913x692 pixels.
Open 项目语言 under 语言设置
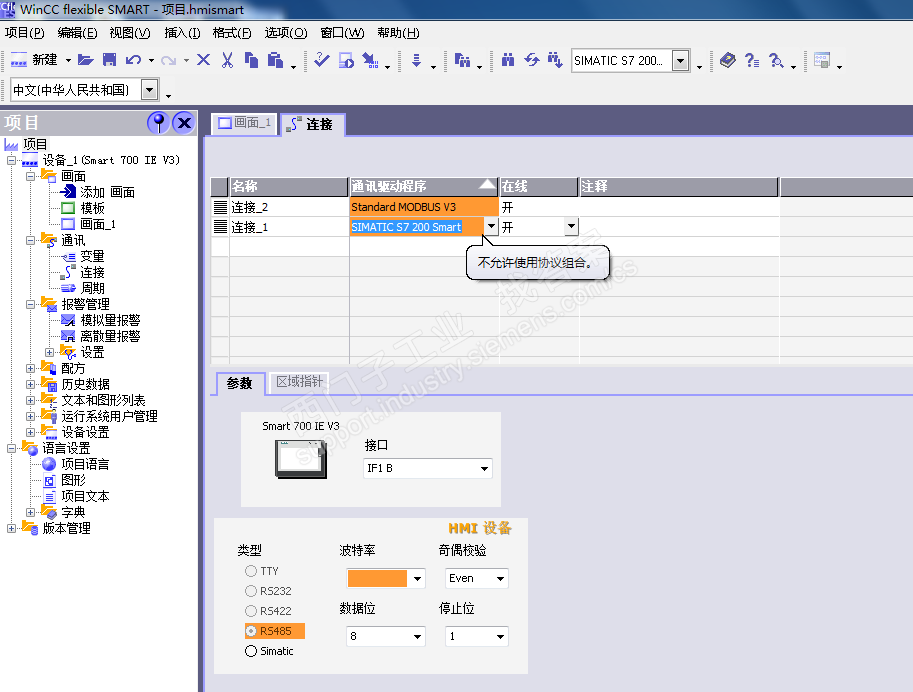(85, 464)
